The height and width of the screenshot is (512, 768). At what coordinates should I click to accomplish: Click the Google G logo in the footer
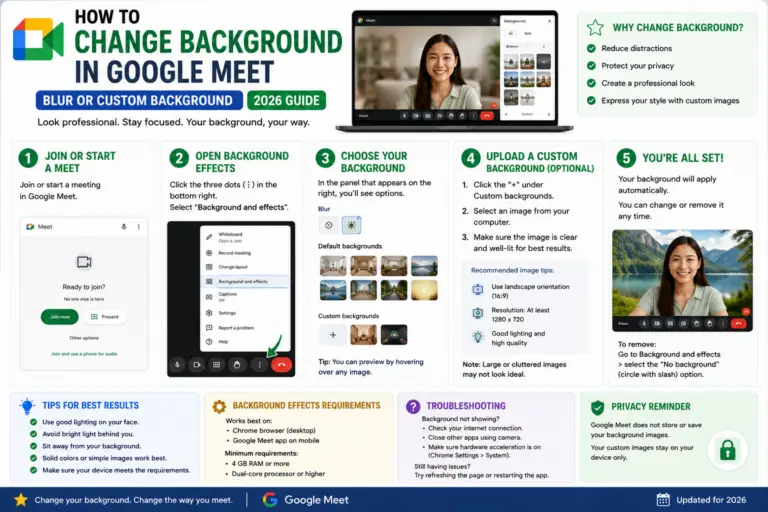point(270,500)
